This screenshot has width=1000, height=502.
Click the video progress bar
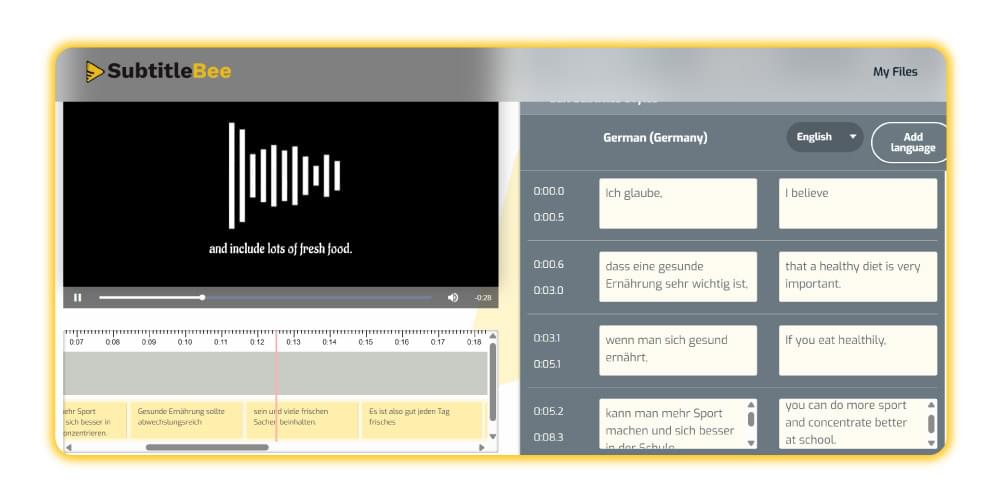coord(265,298)
